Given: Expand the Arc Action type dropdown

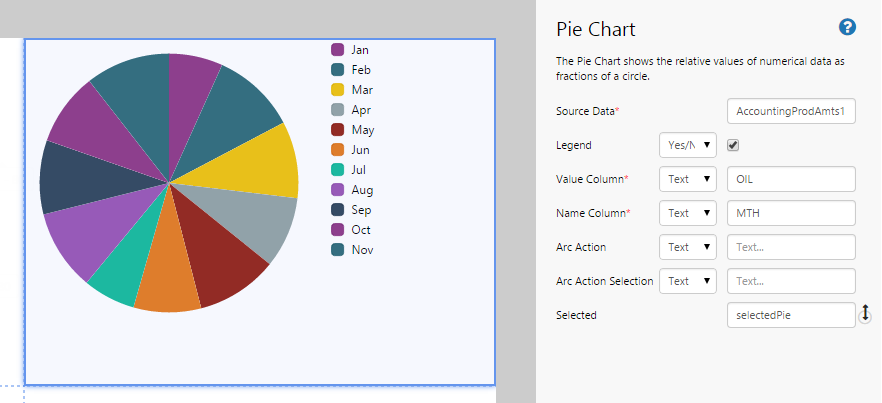Looking at the screenshot, I should click(688, 247).
